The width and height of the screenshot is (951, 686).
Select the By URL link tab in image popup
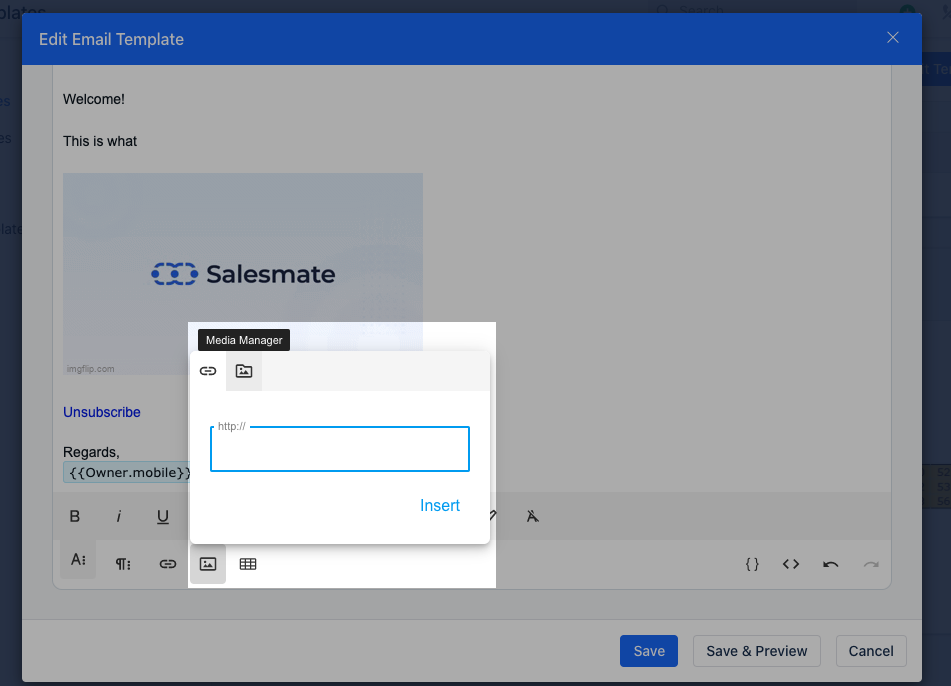pos(208,371)
